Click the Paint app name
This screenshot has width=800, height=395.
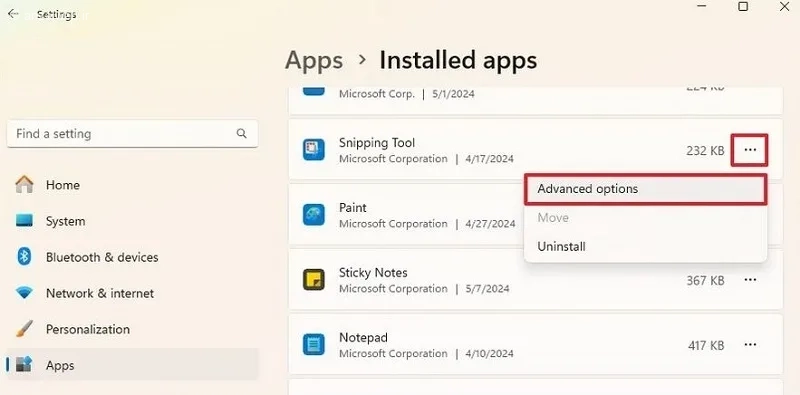[x=353, y=208]
